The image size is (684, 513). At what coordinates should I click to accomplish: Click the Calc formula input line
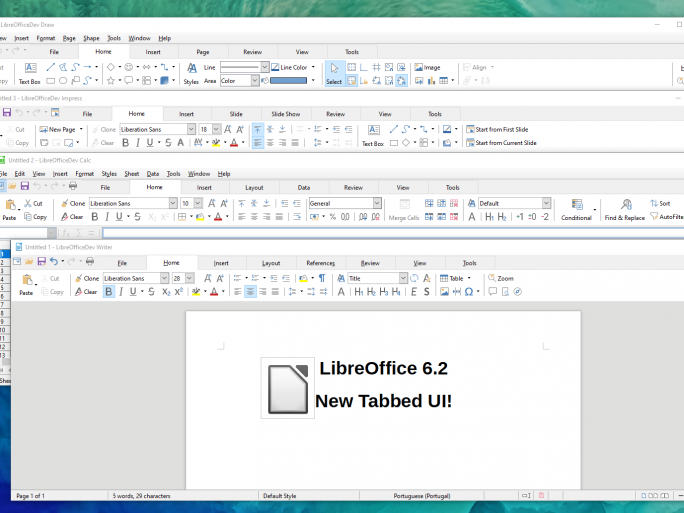[393, 233]
